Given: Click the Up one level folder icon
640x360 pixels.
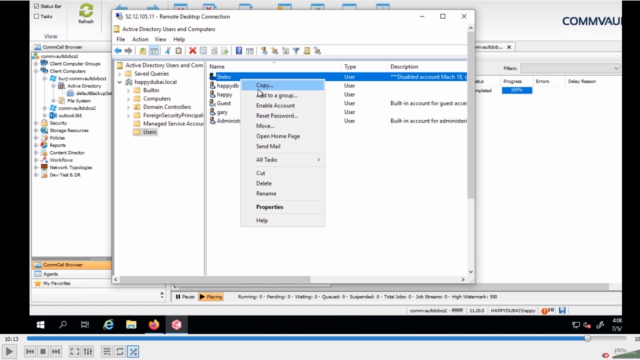Looking at the screenshot, I should [142, 51].
